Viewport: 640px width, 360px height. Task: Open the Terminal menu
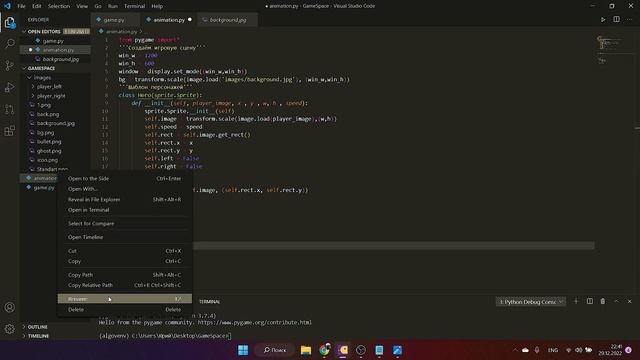[134, 6]
